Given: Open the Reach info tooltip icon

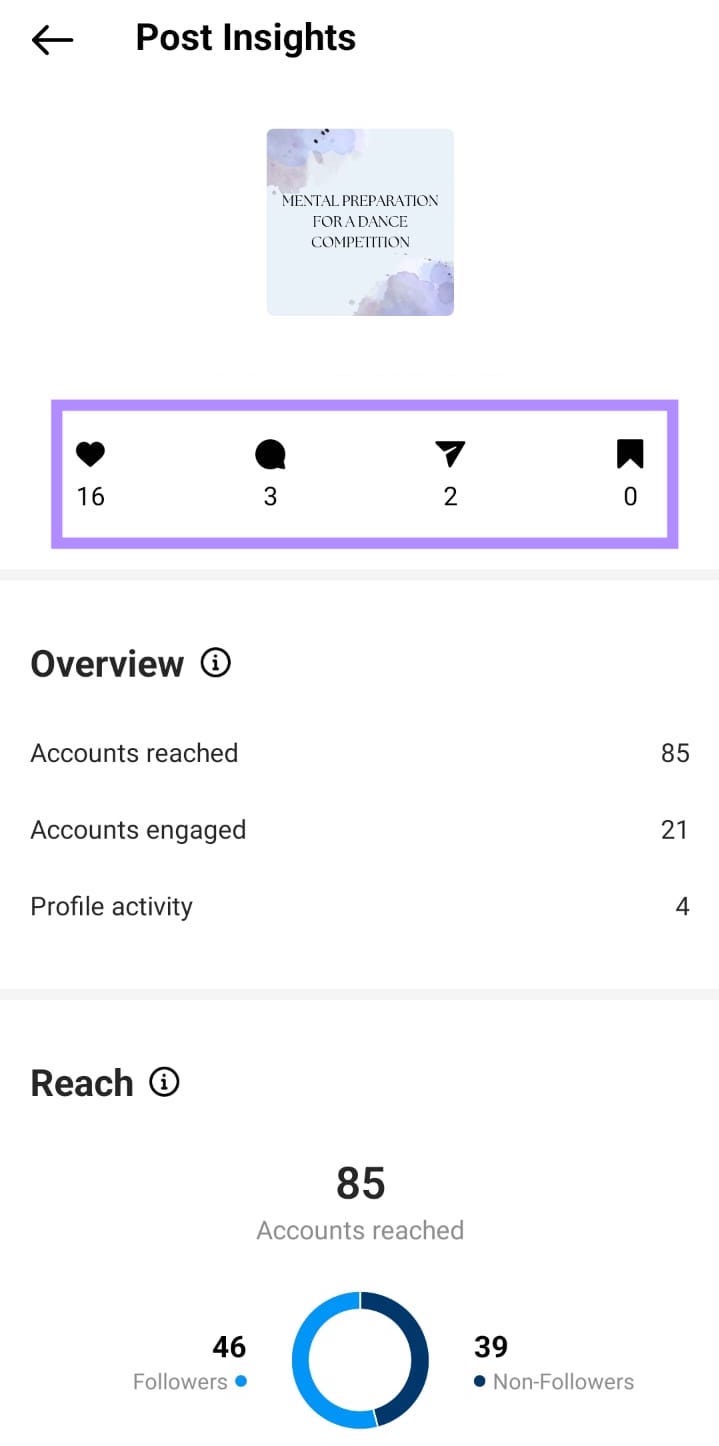Looking at the screenshot, I should tap(166, 1081).
